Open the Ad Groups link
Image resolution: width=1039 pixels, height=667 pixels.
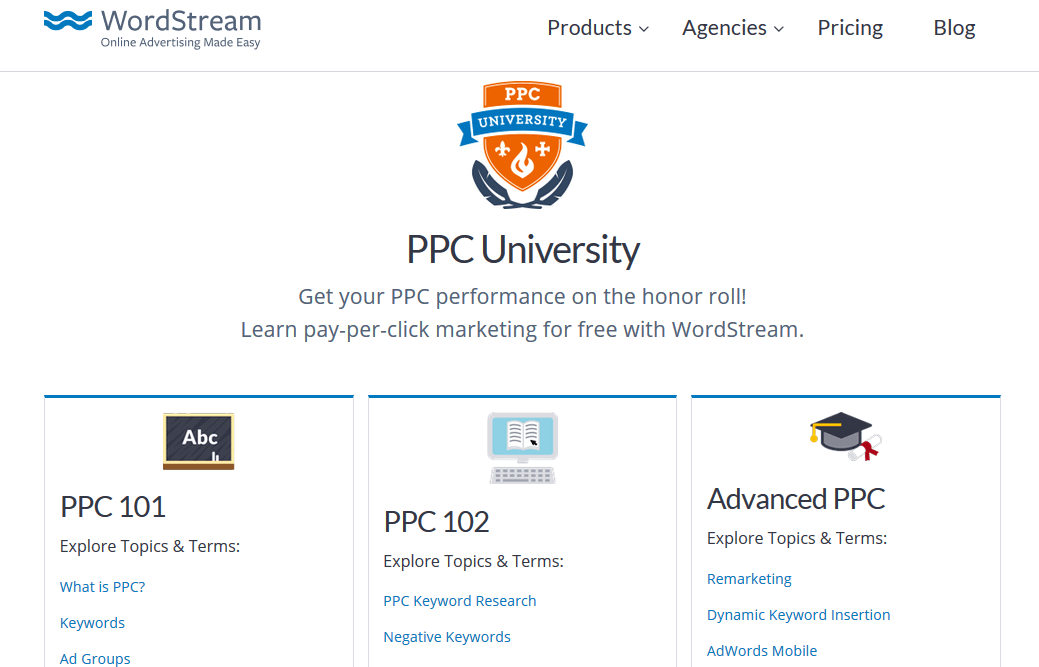[x=95, y=658]
